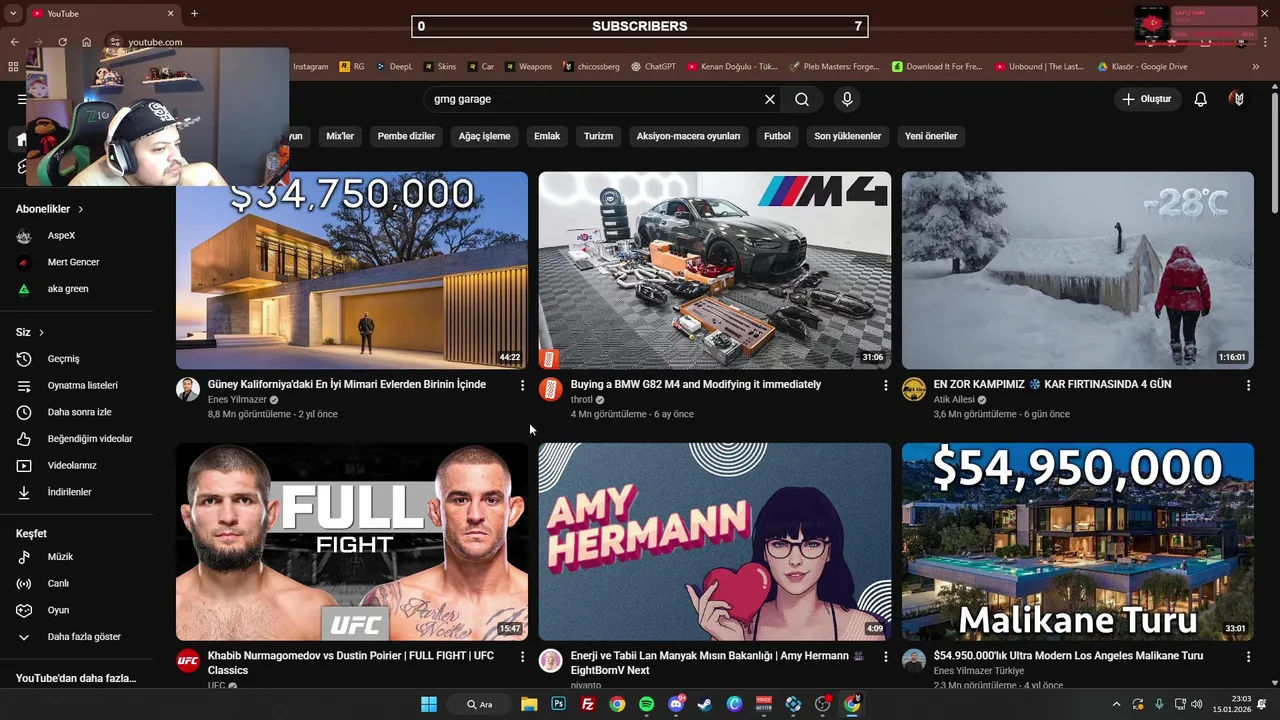Expand the Siz section chevron
The width and height of the screenshot is (1280, 720).
click(x=41, y=332)
